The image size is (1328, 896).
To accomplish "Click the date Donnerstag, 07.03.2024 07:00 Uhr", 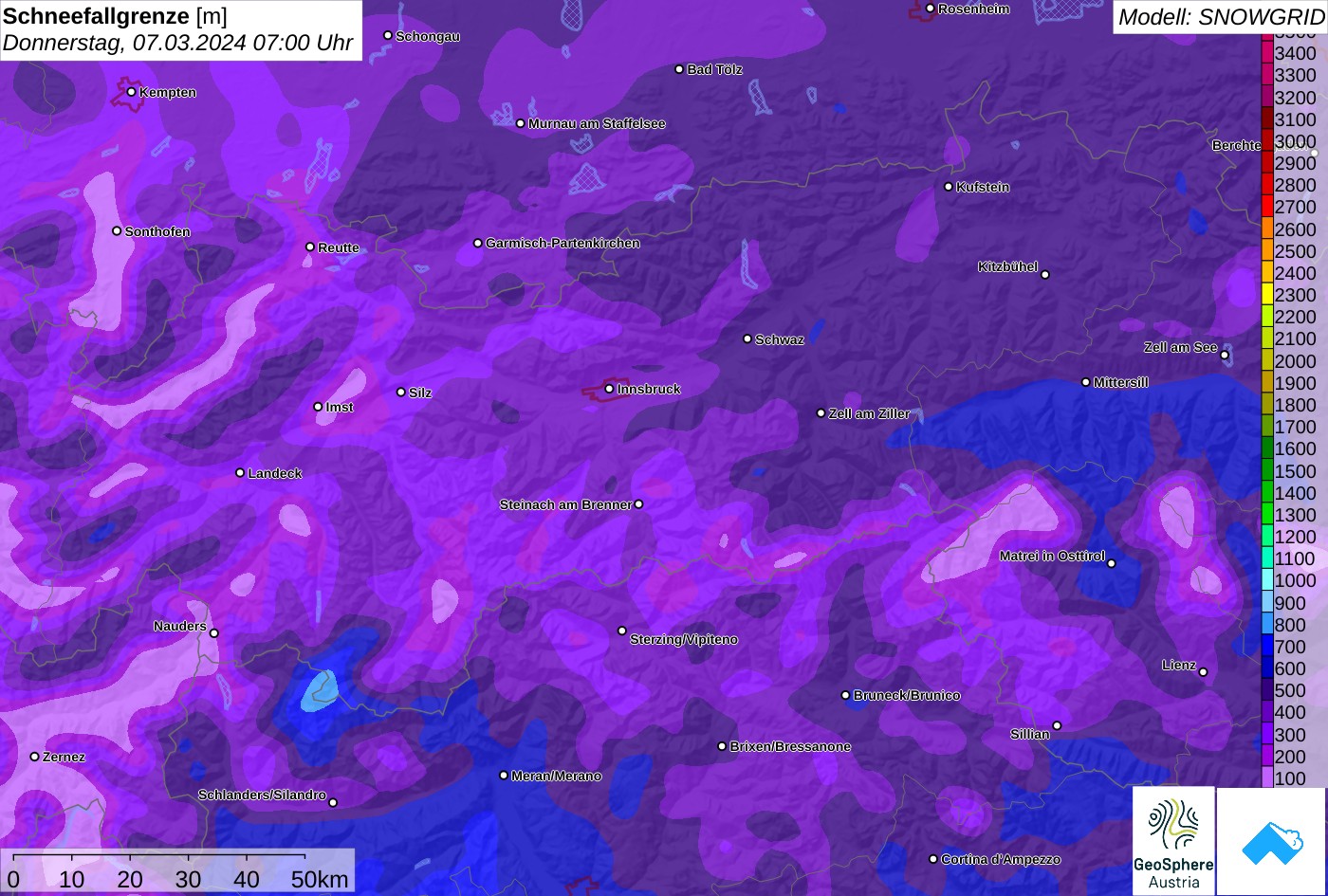I will 178,43.
